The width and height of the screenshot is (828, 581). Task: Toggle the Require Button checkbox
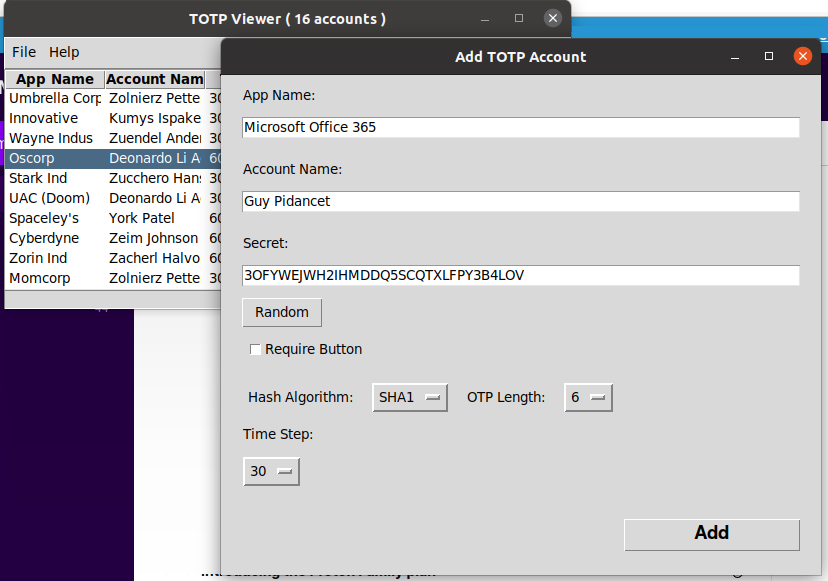pyautogui.click(x=256, y=349)
